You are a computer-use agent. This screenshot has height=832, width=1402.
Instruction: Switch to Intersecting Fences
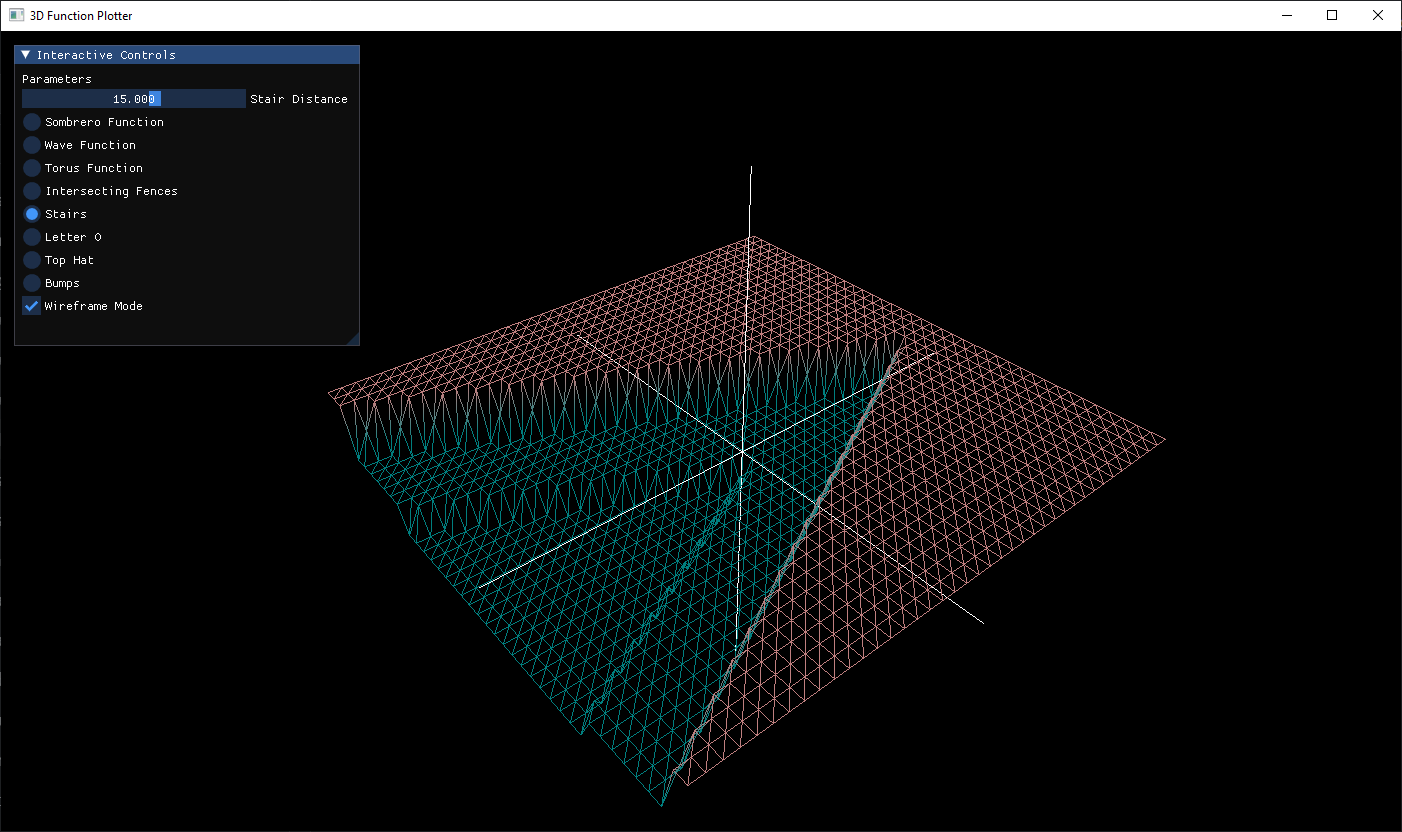coord(30,190)
